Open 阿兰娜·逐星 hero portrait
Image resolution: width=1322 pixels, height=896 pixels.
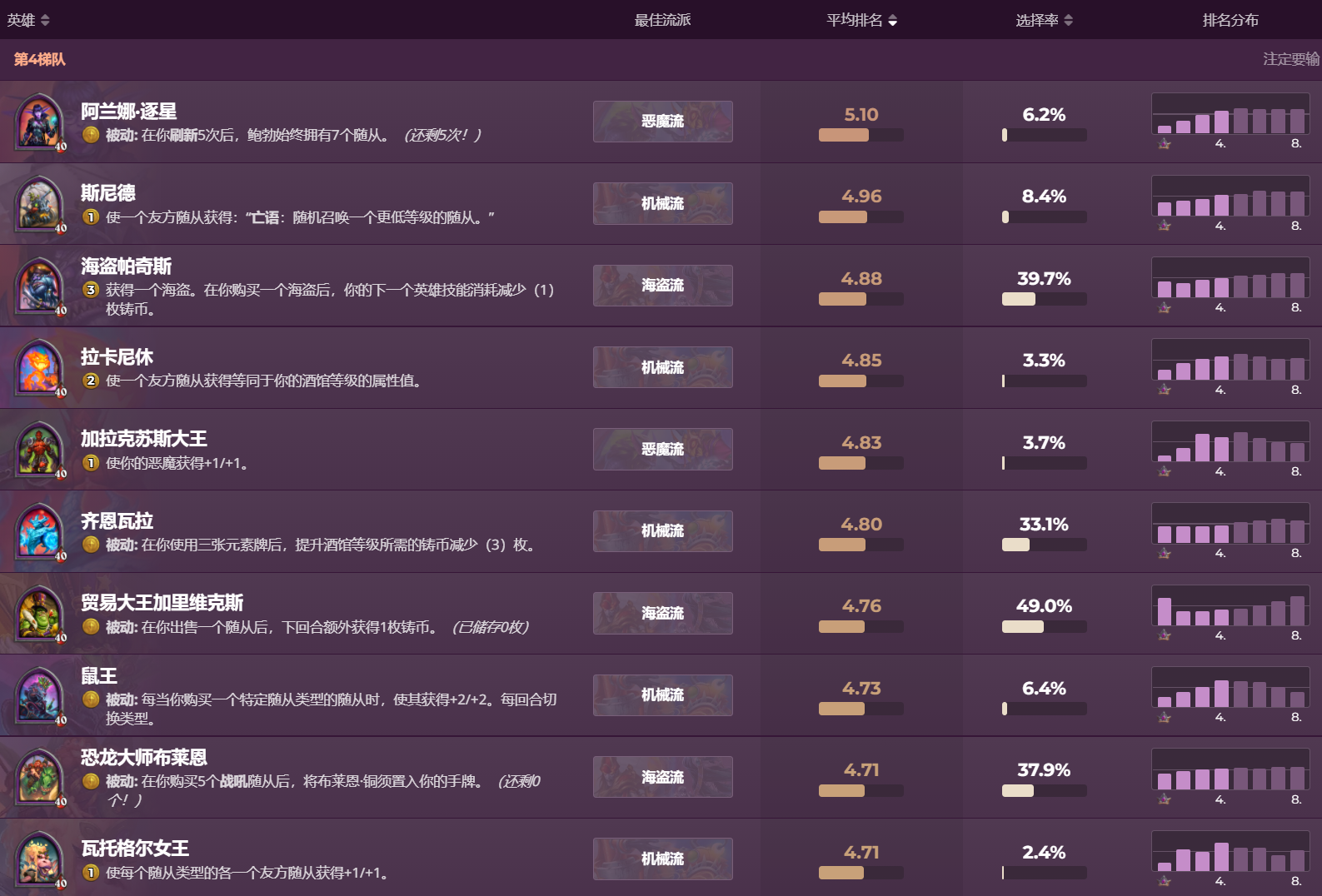point(39,122)
